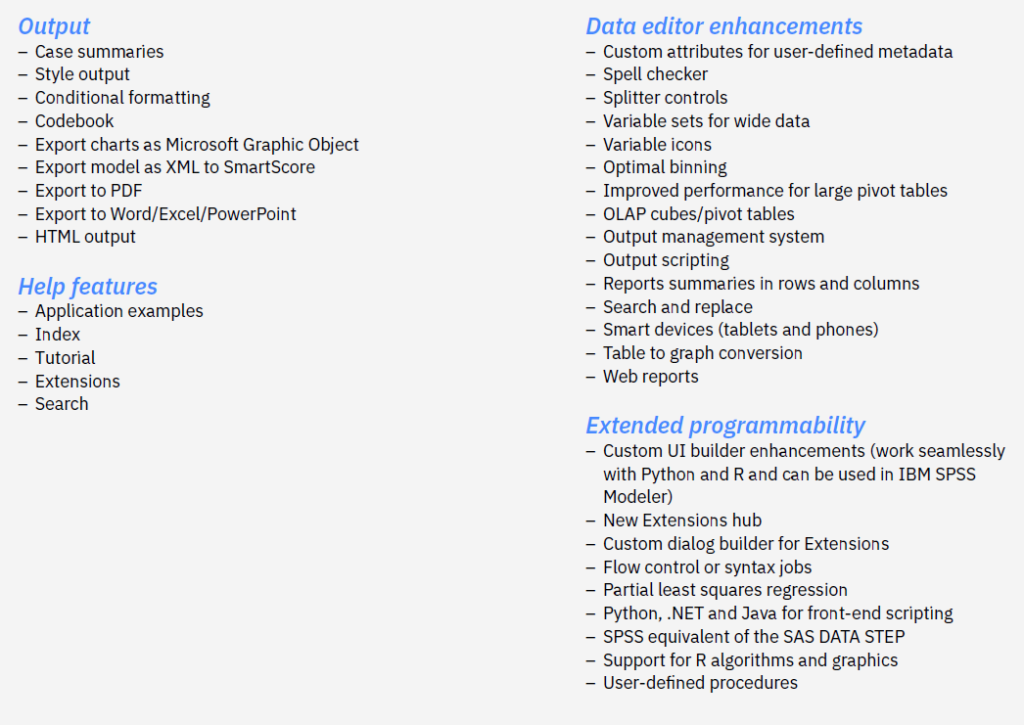This screenshot has height=725, width=1024.
Task: Click the "Extended programmability" heading
Action: point(725,425)
